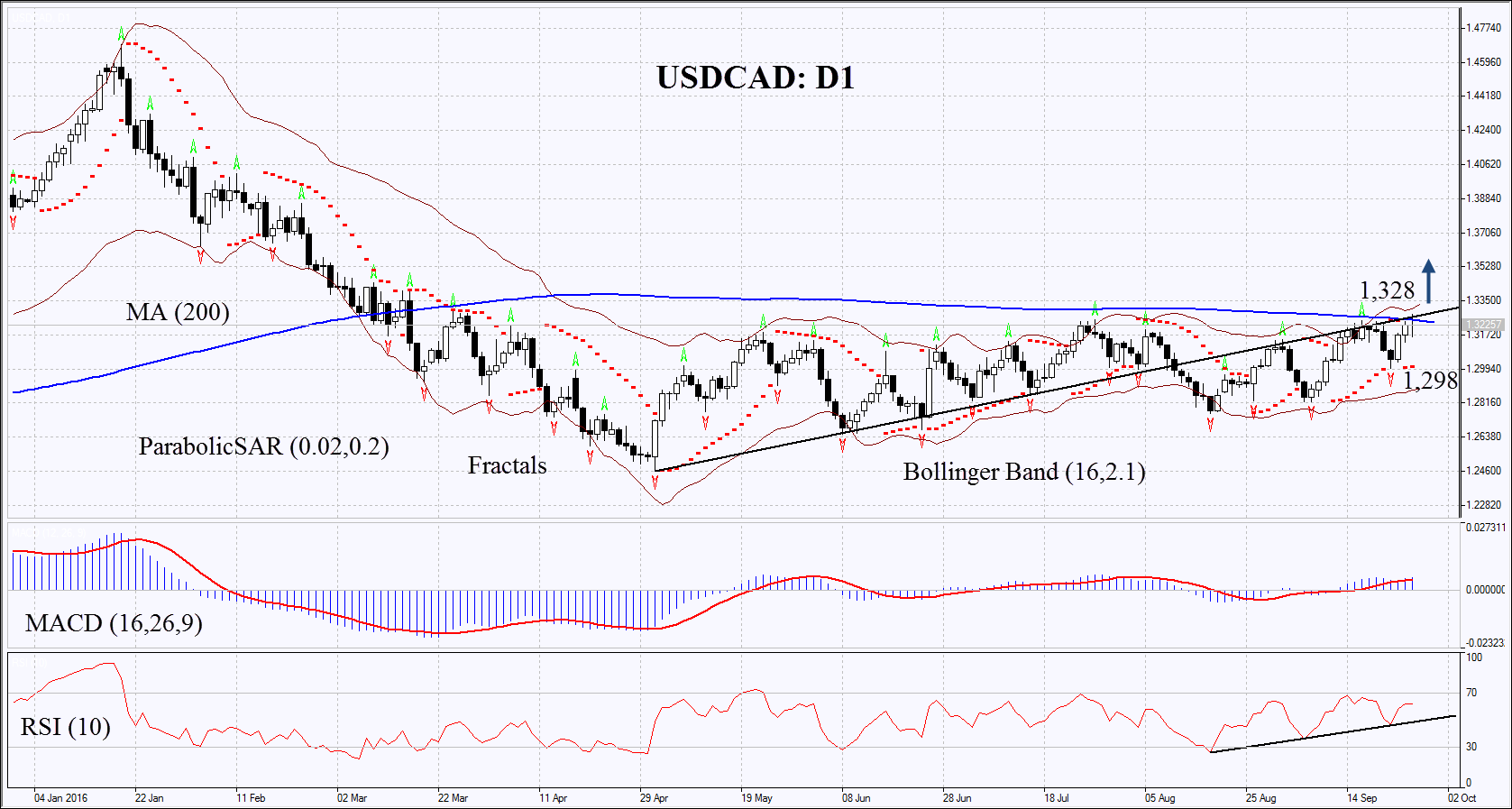1512x809 pixels.
Task: Click the 11 Feb date label
Action: coord(251,798)
